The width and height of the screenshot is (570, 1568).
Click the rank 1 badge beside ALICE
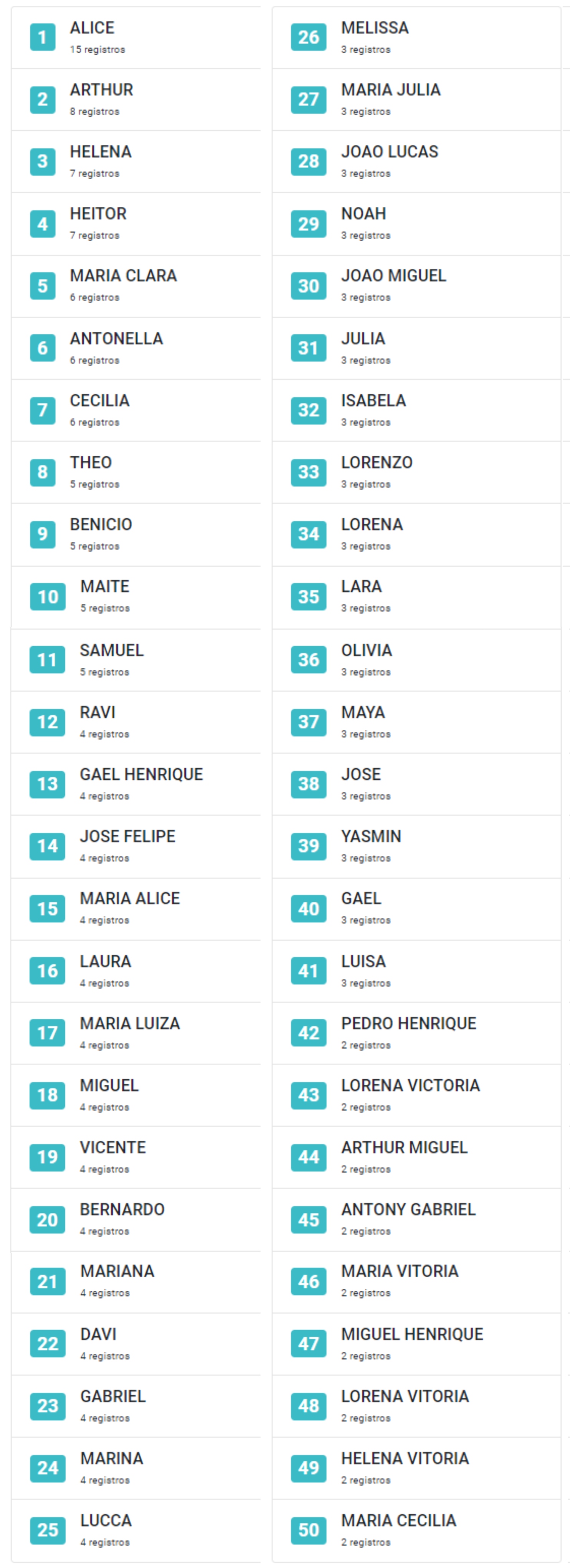point(43,37)
